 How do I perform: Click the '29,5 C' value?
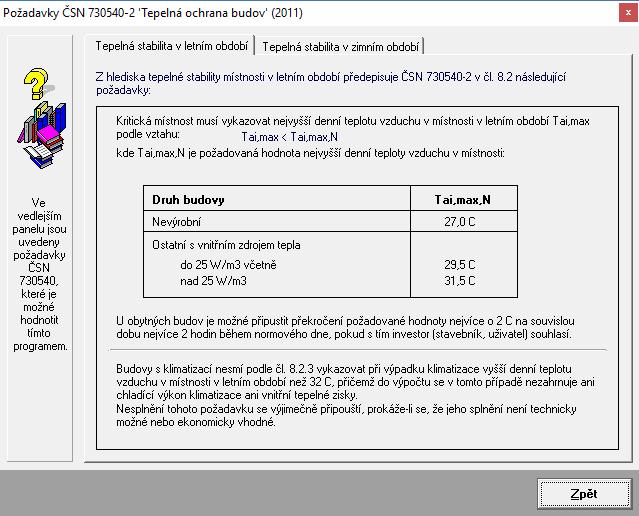[x=460, y=265]
